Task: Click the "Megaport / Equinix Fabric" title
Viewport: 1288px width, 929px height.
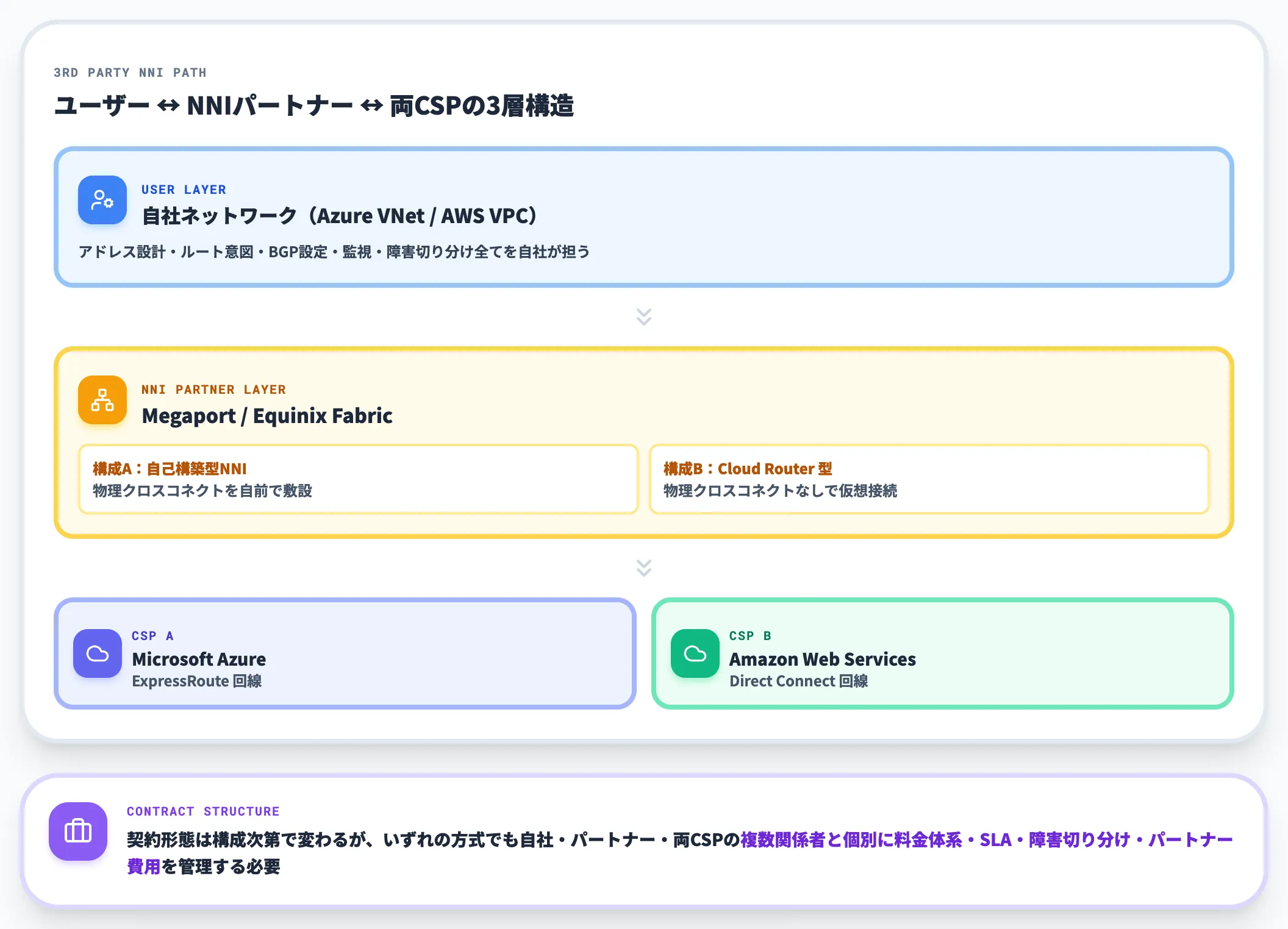Action: click(x=267, y=416)
